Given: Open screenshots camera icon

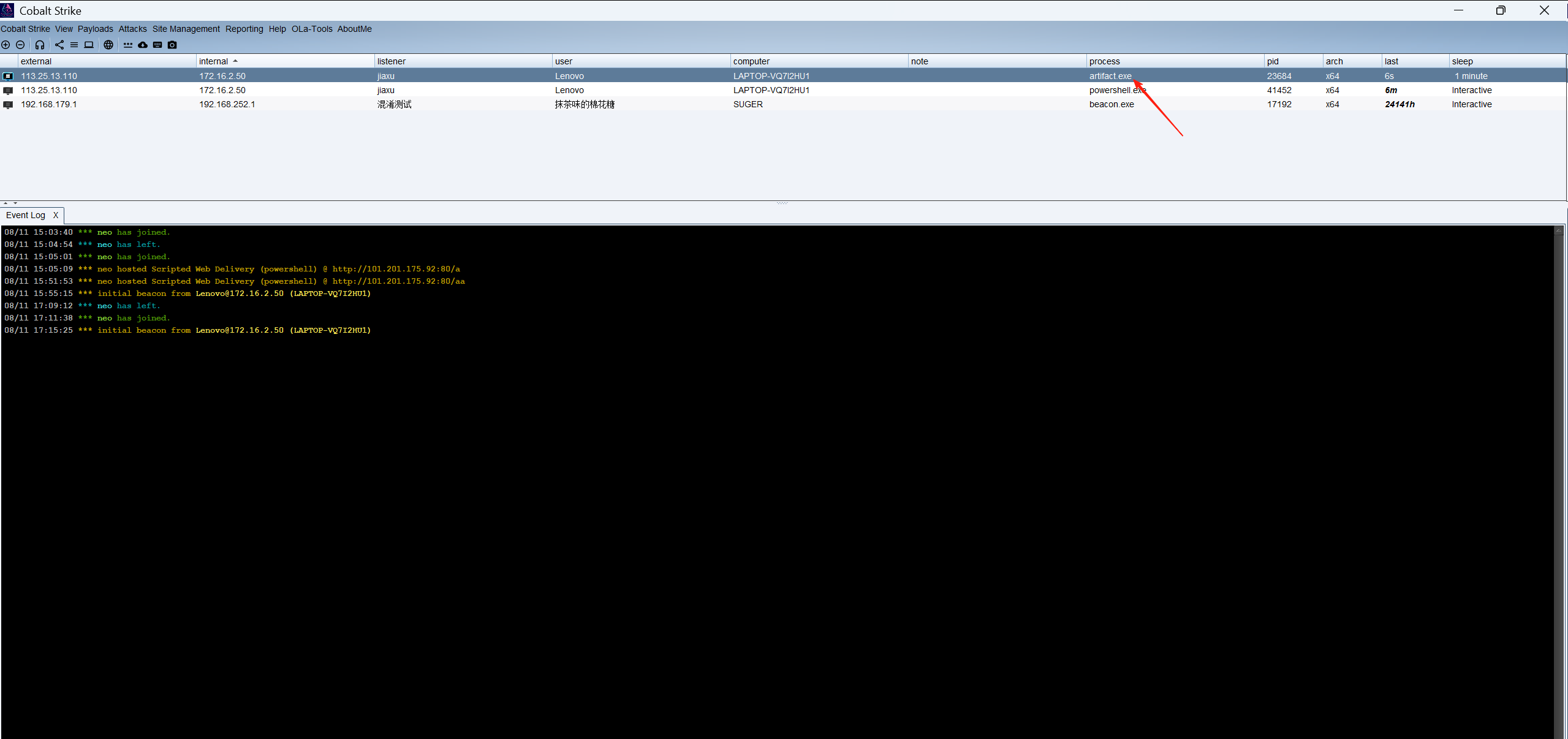Looking at the screenshot, I should tap(172, 45).
